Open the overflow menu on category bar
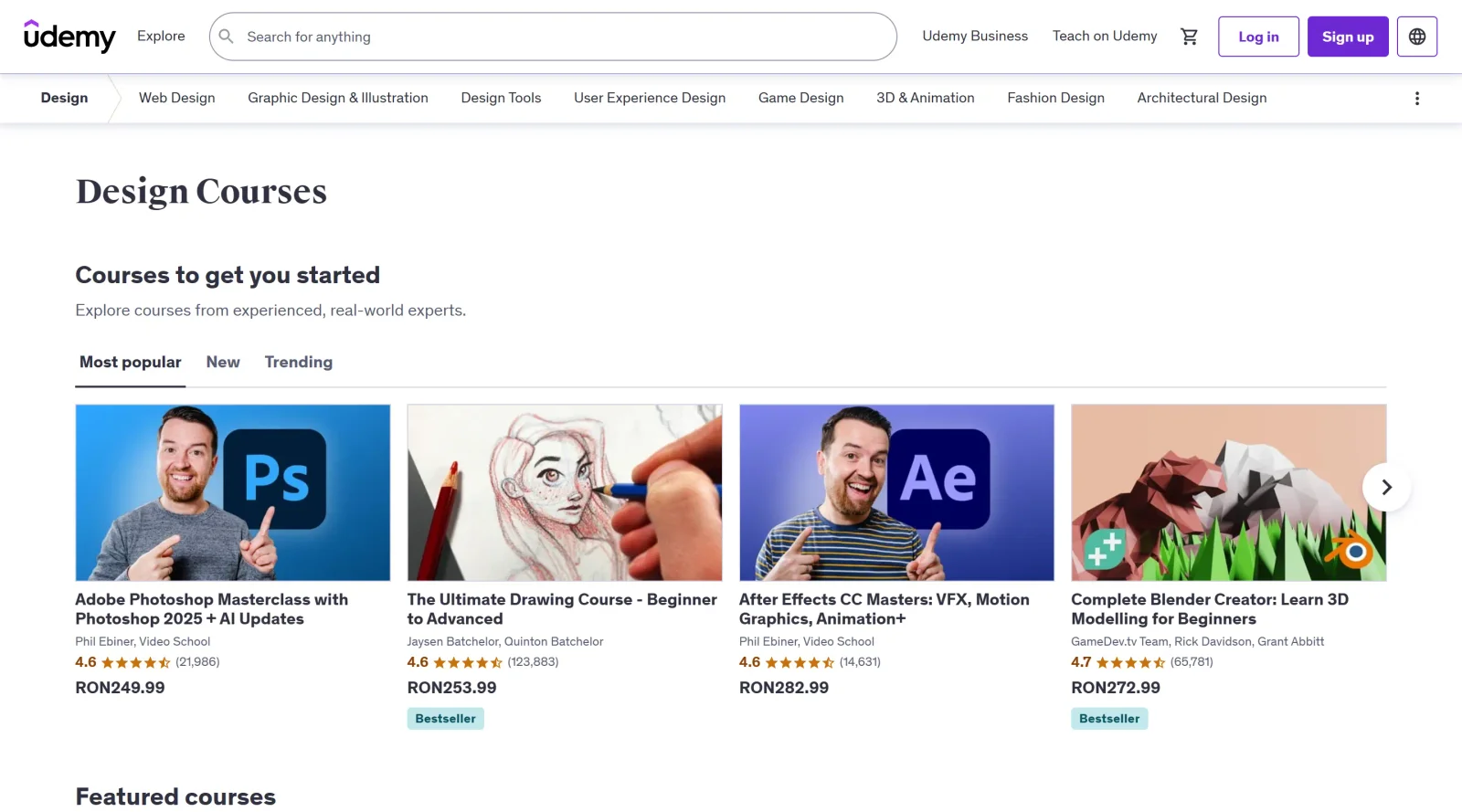Screen dimensions: 1462x812 click(1417, 98)
